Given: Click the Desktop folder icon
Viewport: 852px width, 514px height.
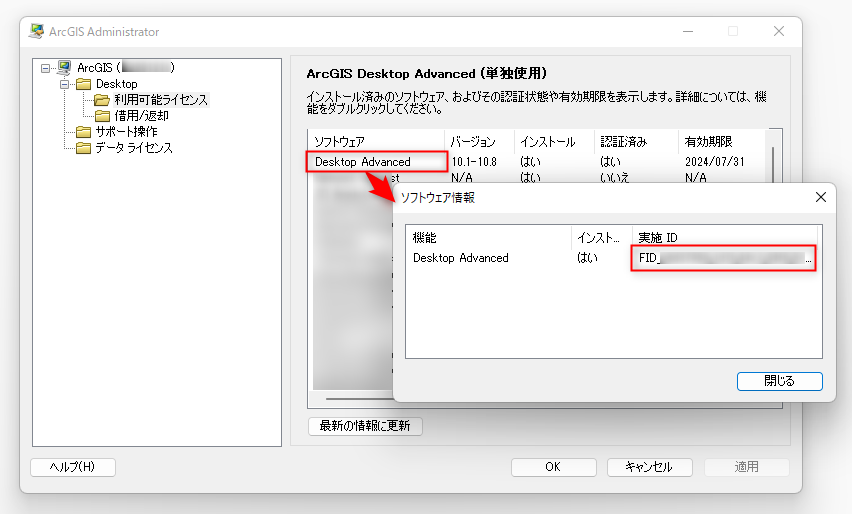Looking at the screenshot, I should pos(83,84).
